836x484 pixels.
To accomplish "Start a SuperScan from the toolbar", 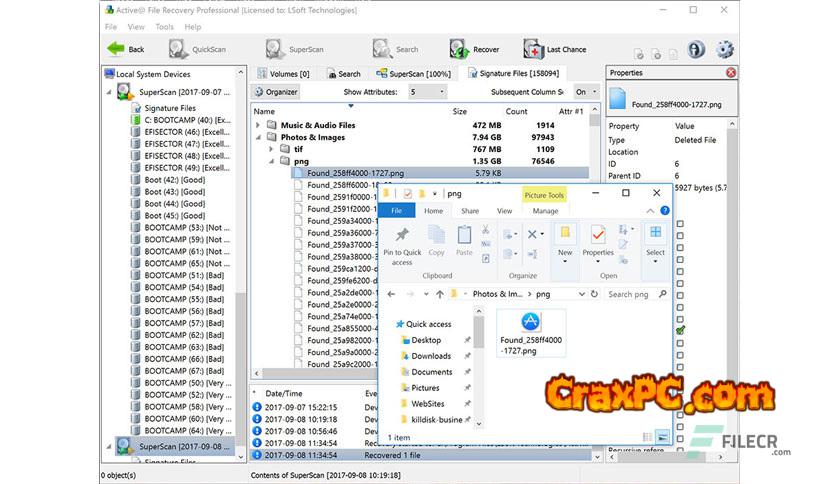I will 276,49.
